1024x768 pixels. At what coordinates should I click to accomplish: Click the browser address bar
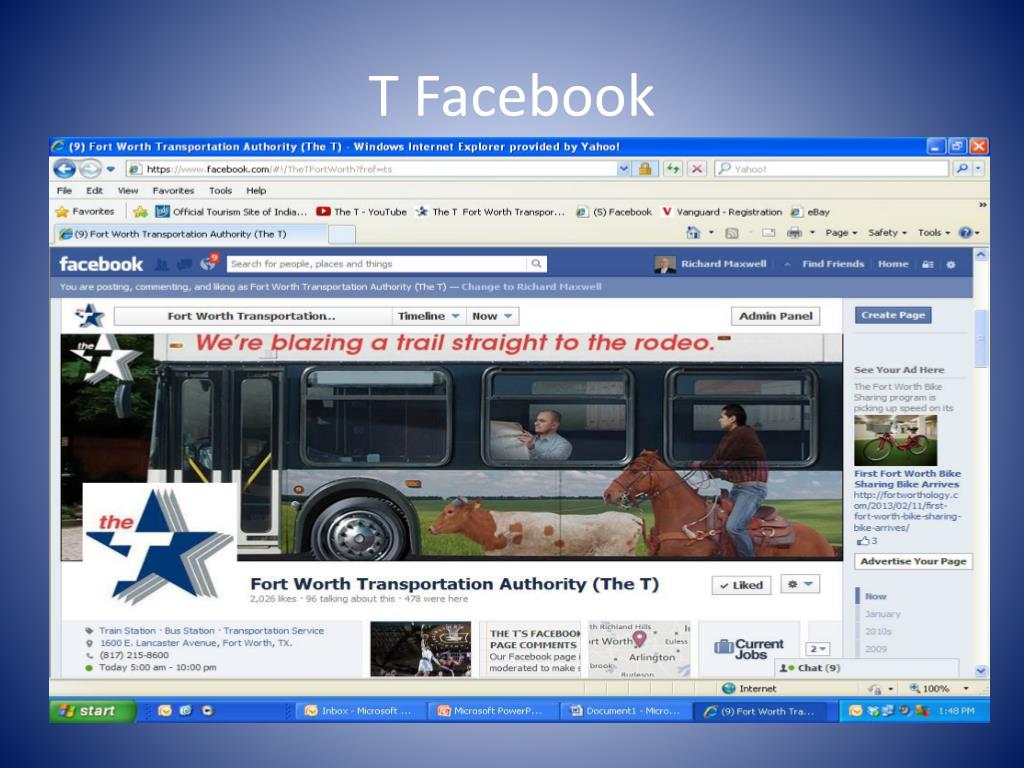[x=371, y=169]
